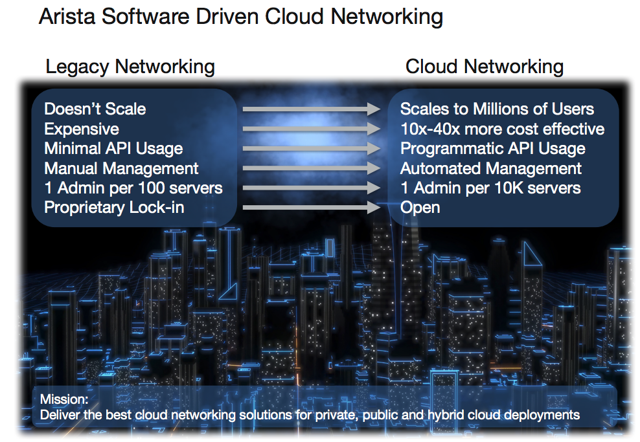Viewport: 640px width, 442px height.
Task: Click the 'Legacy Networking' heading
Action: pyautogui.click(x=130, y=67)
